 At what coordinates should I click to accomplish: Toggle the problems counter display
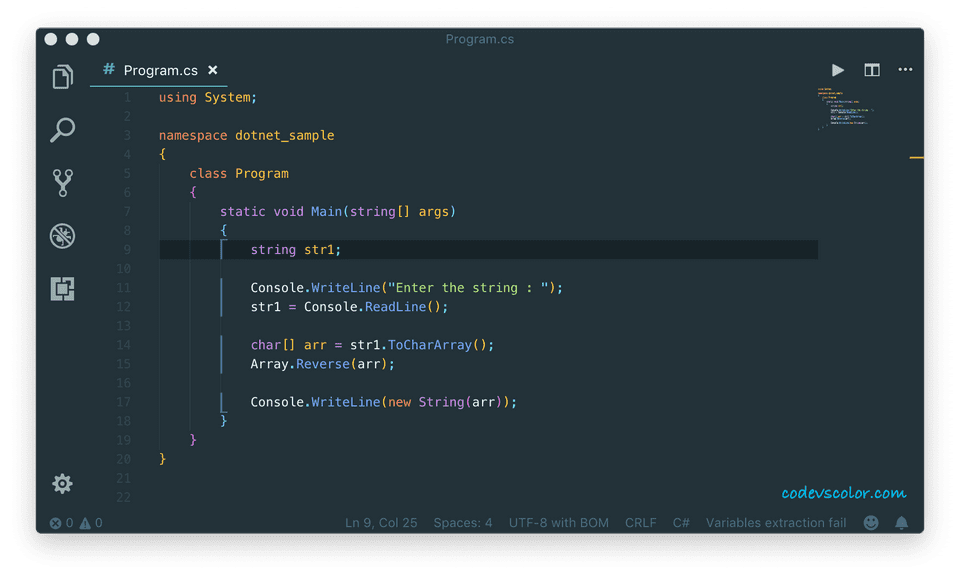pyautogui.click(x=77, y=522)
